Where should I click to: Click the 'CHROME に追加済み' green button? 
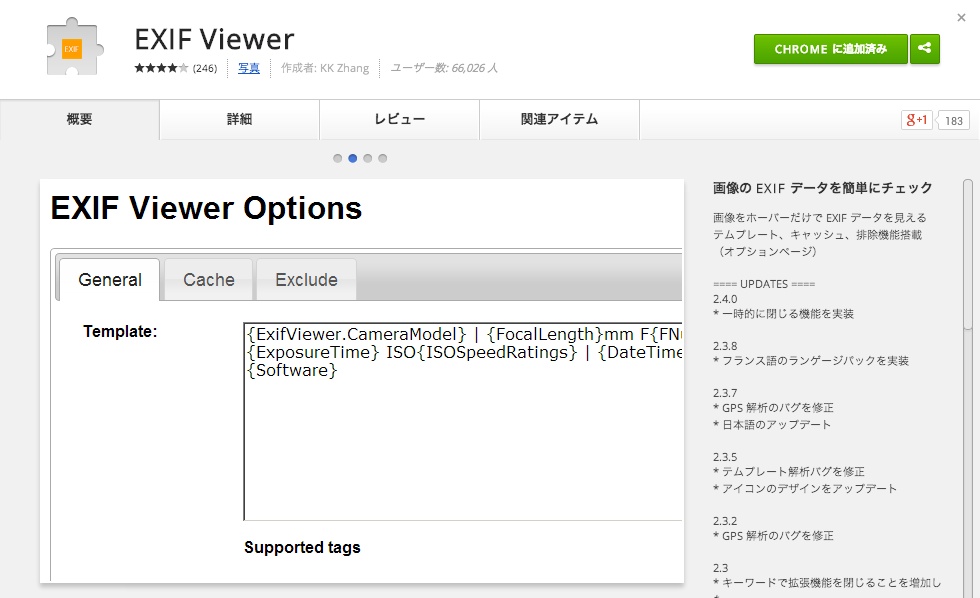coord(830,49)
